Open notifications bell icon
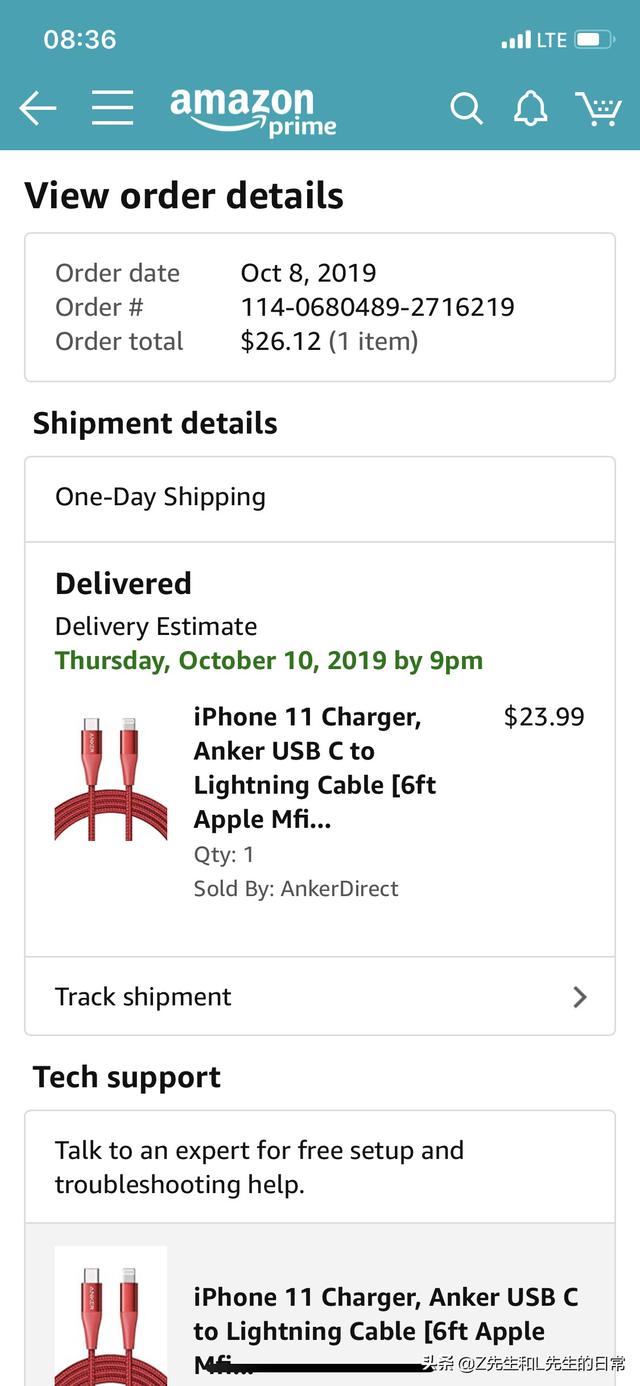640x1386 pixels. (x=530, y=108)
